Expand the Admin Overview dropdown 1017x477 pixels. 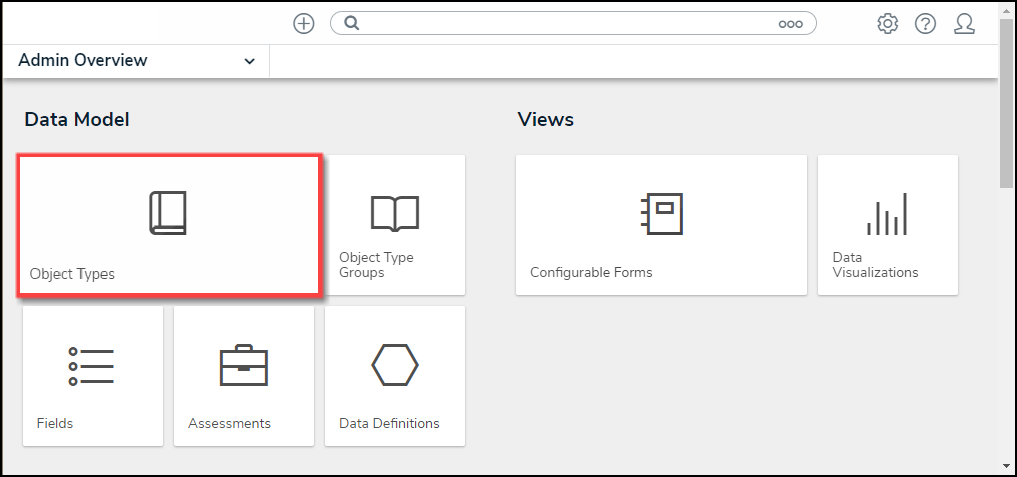[249, 61]
